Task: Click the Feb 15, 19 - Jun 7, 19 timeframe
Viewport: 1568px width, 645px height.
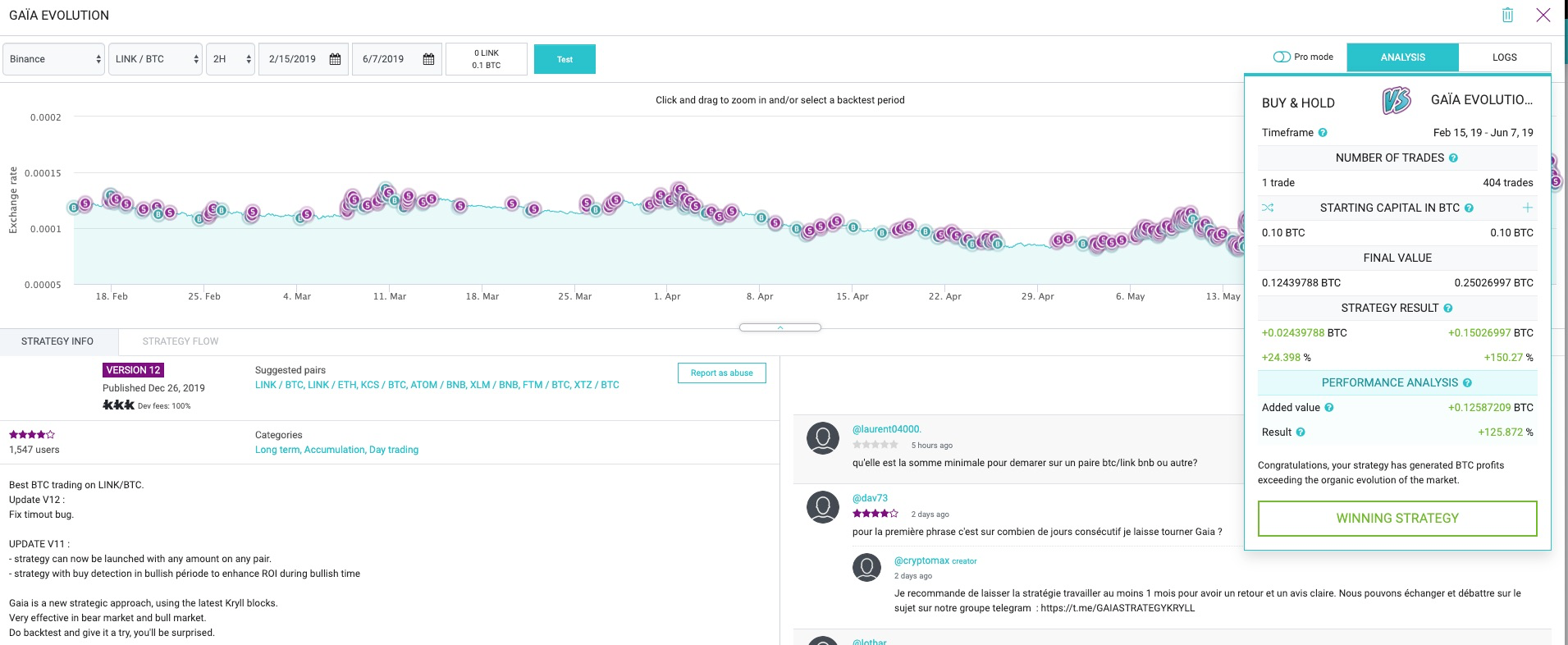Action: pyautogui.click(x=1483, y=133)
